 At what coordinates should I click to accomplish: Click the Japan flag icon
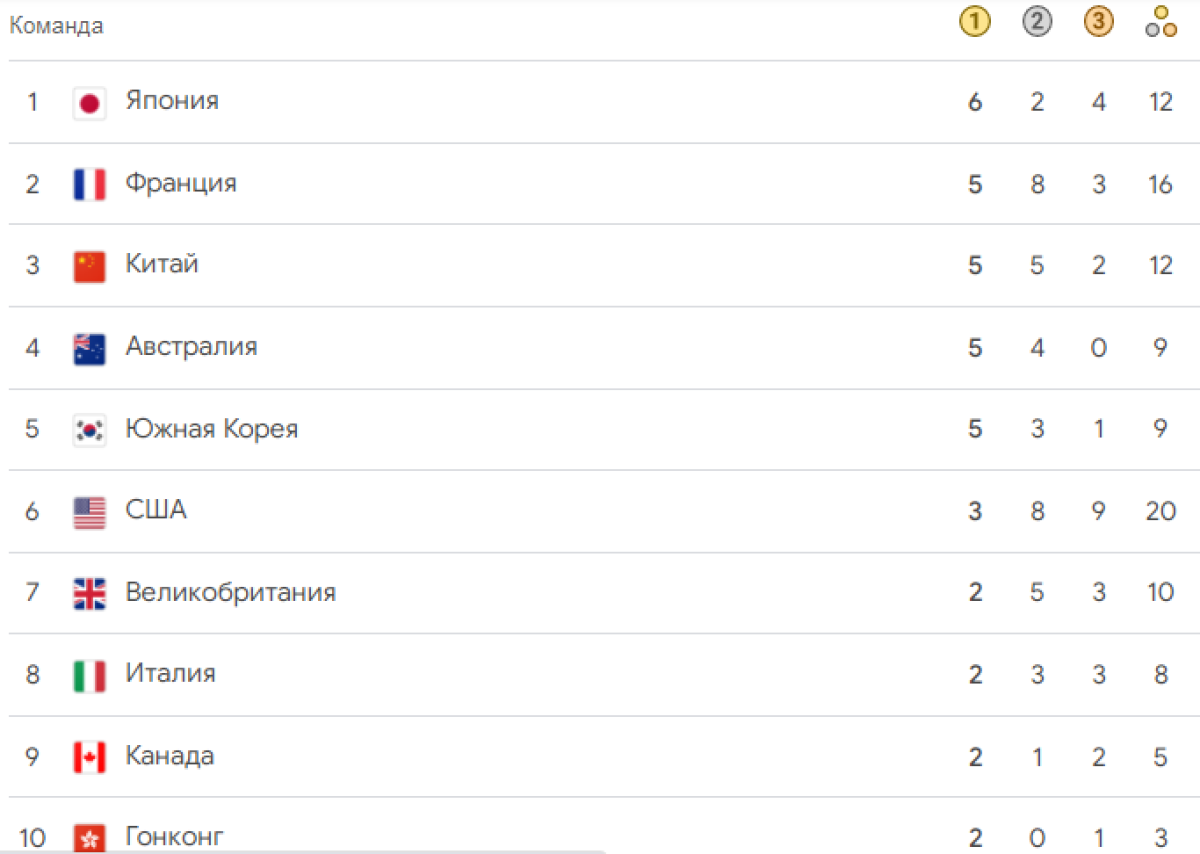pos(90,103)
